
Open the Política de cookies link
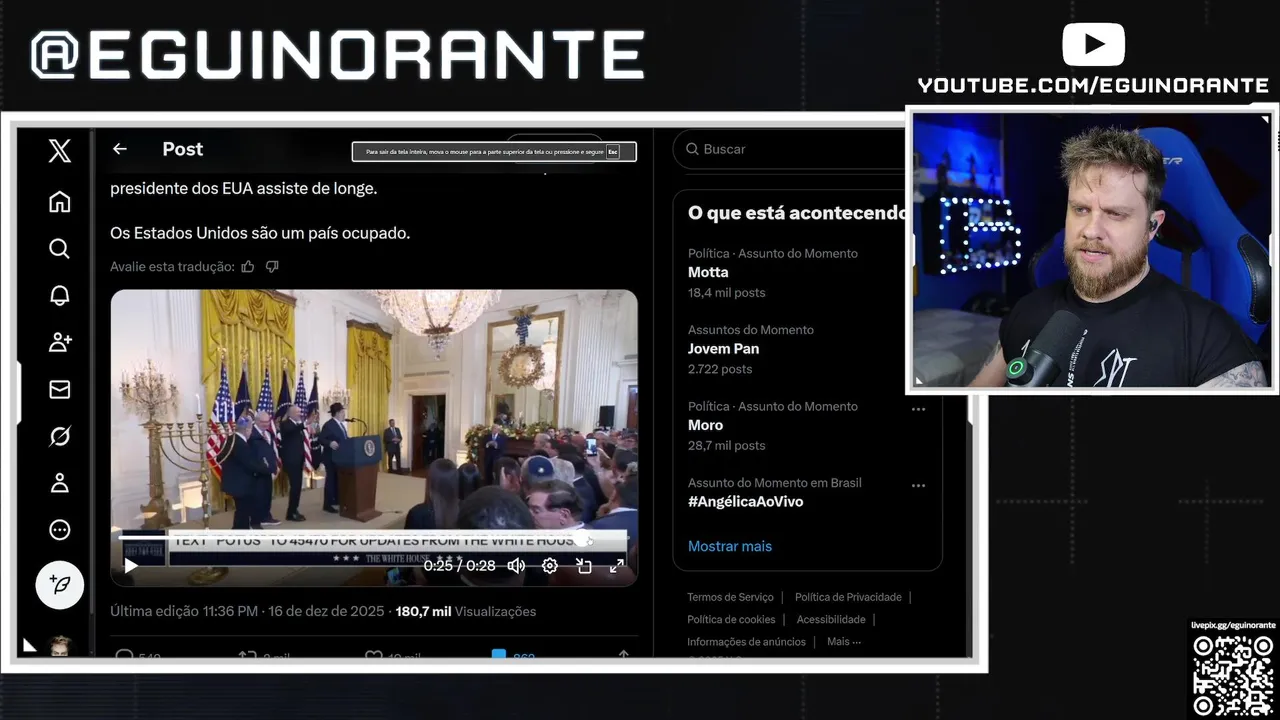(731, 619)
